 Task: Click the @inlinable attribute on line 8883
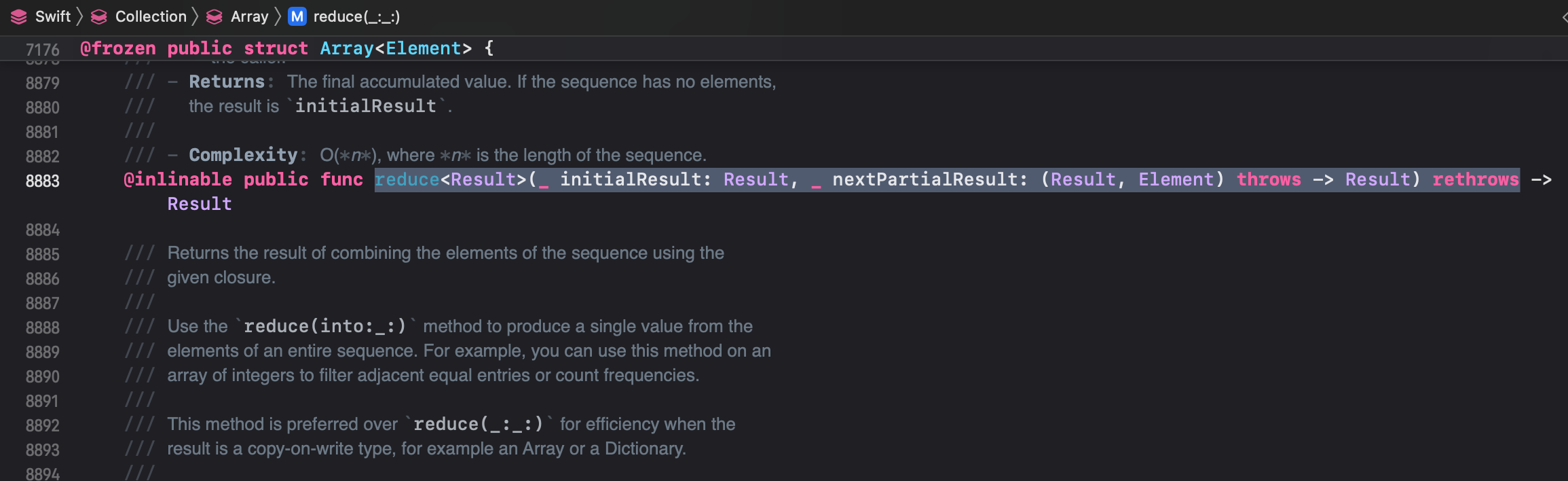[x=178, y=180]
